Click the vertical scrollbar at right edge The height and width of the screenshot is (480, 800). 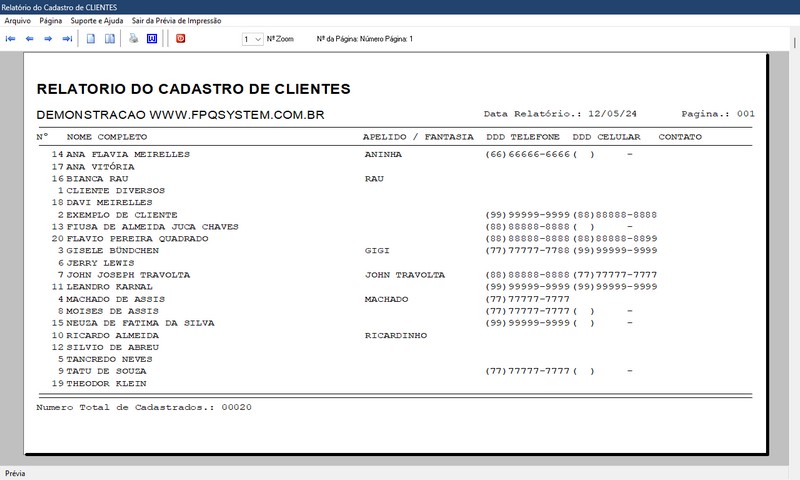[x=794, y=43]
